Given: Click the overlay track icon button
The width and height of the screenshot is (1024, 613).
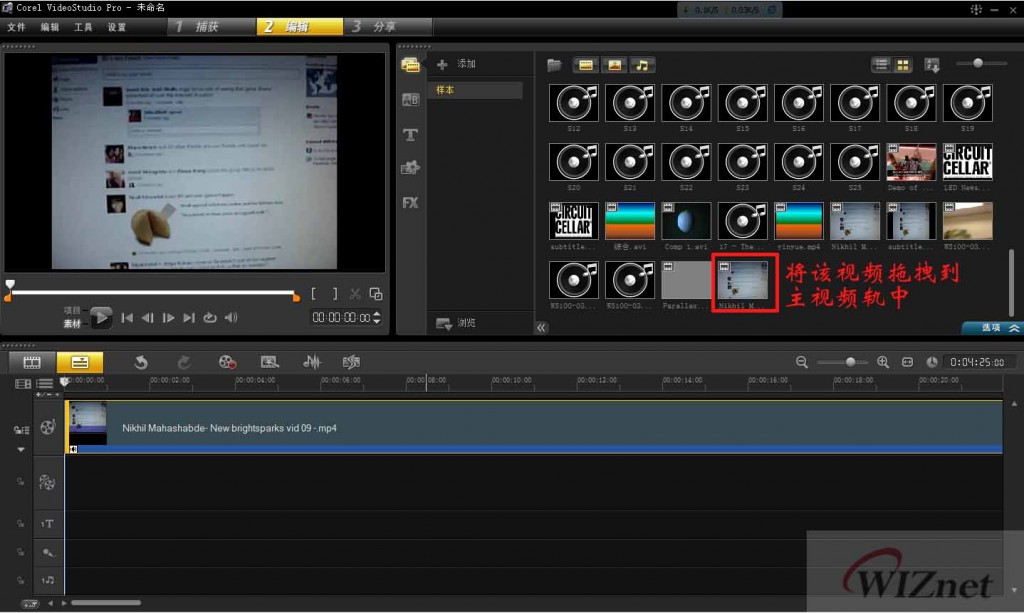Looking at the screenshot, I should pyautogui.click(x=47, y=482).
